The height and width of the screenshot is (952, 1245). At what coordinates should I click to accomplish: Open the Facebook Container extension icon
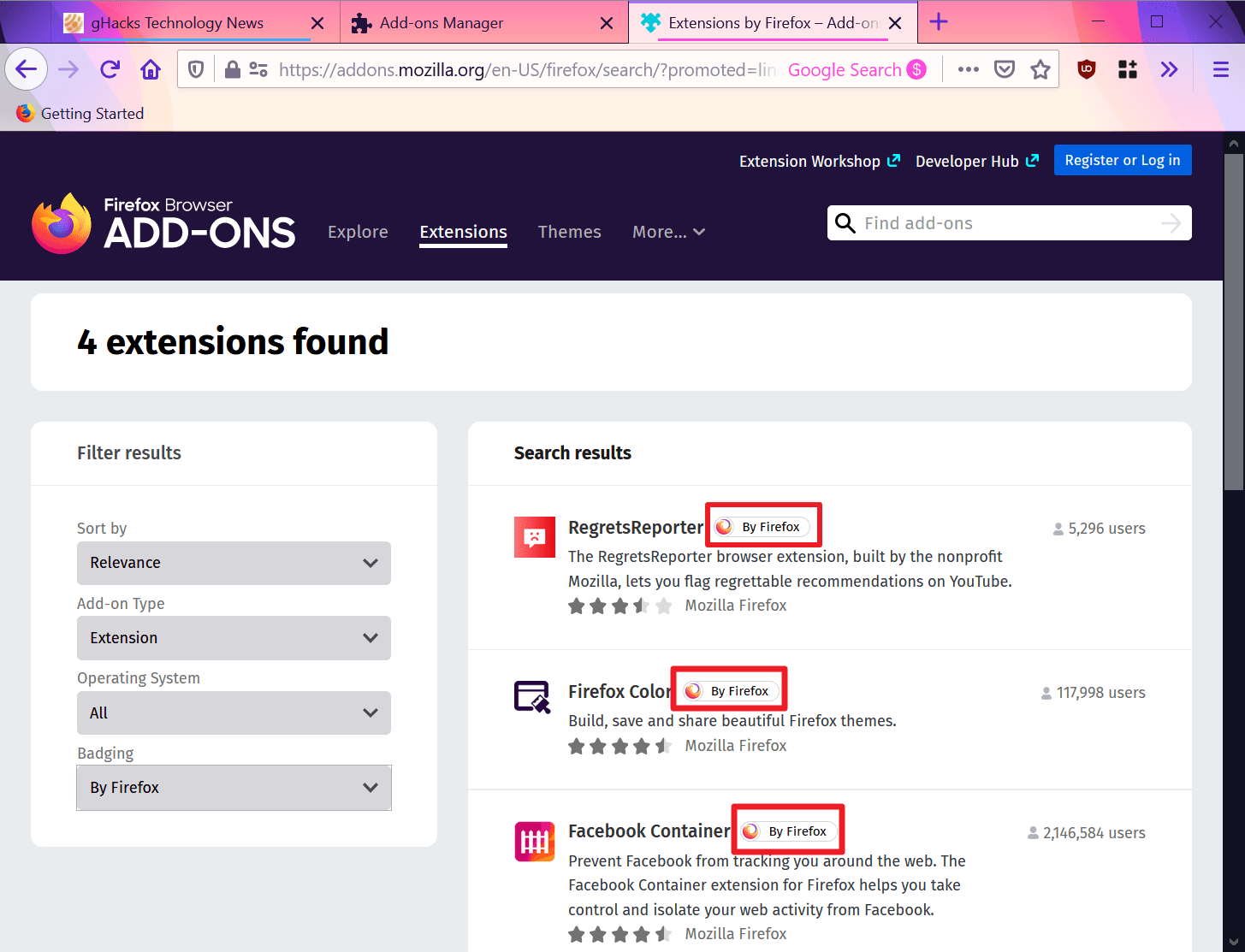pyautogui.click(x=535, y=842)
